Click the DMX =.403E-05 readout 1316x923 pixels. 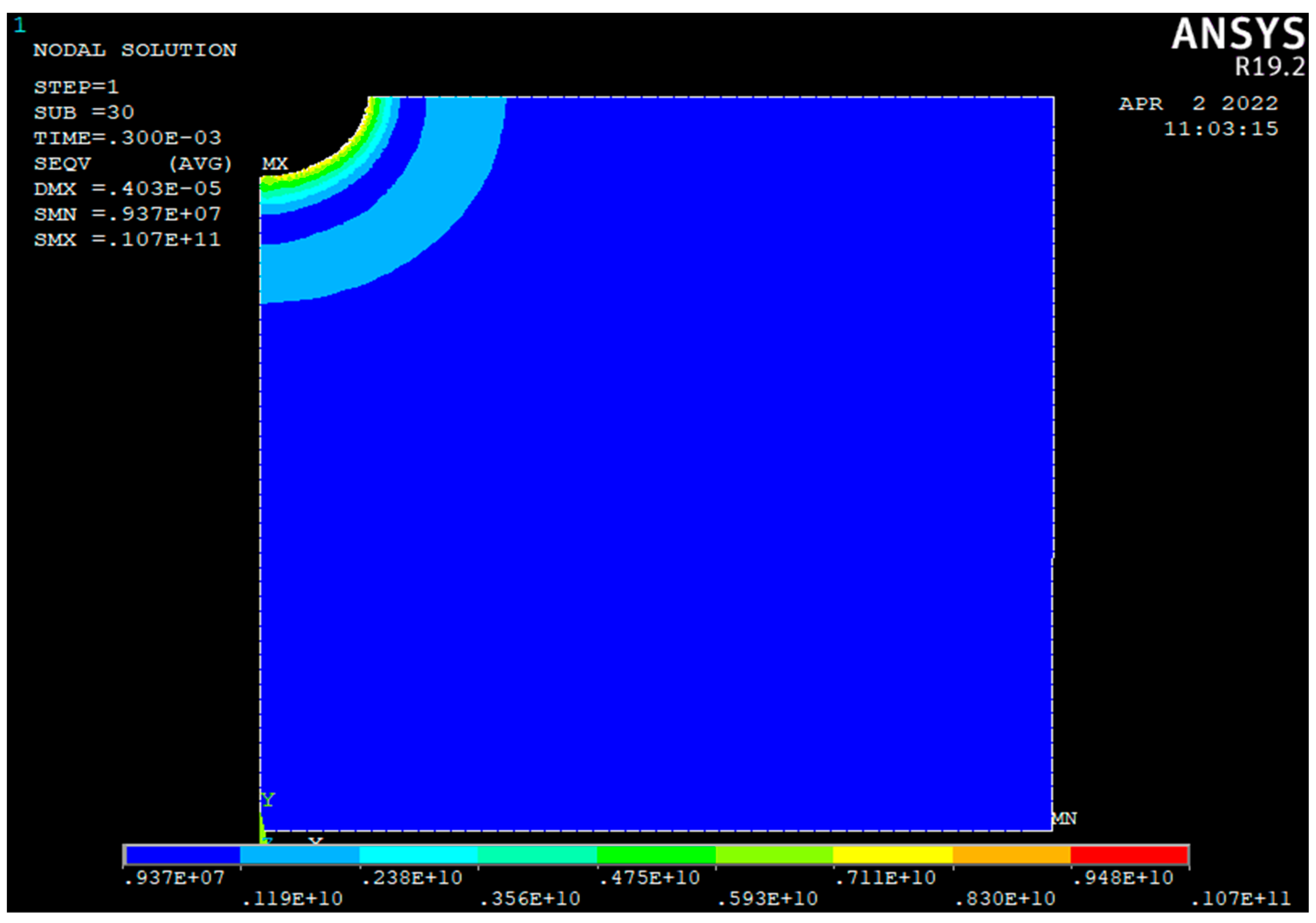click(x=127, y=189)
